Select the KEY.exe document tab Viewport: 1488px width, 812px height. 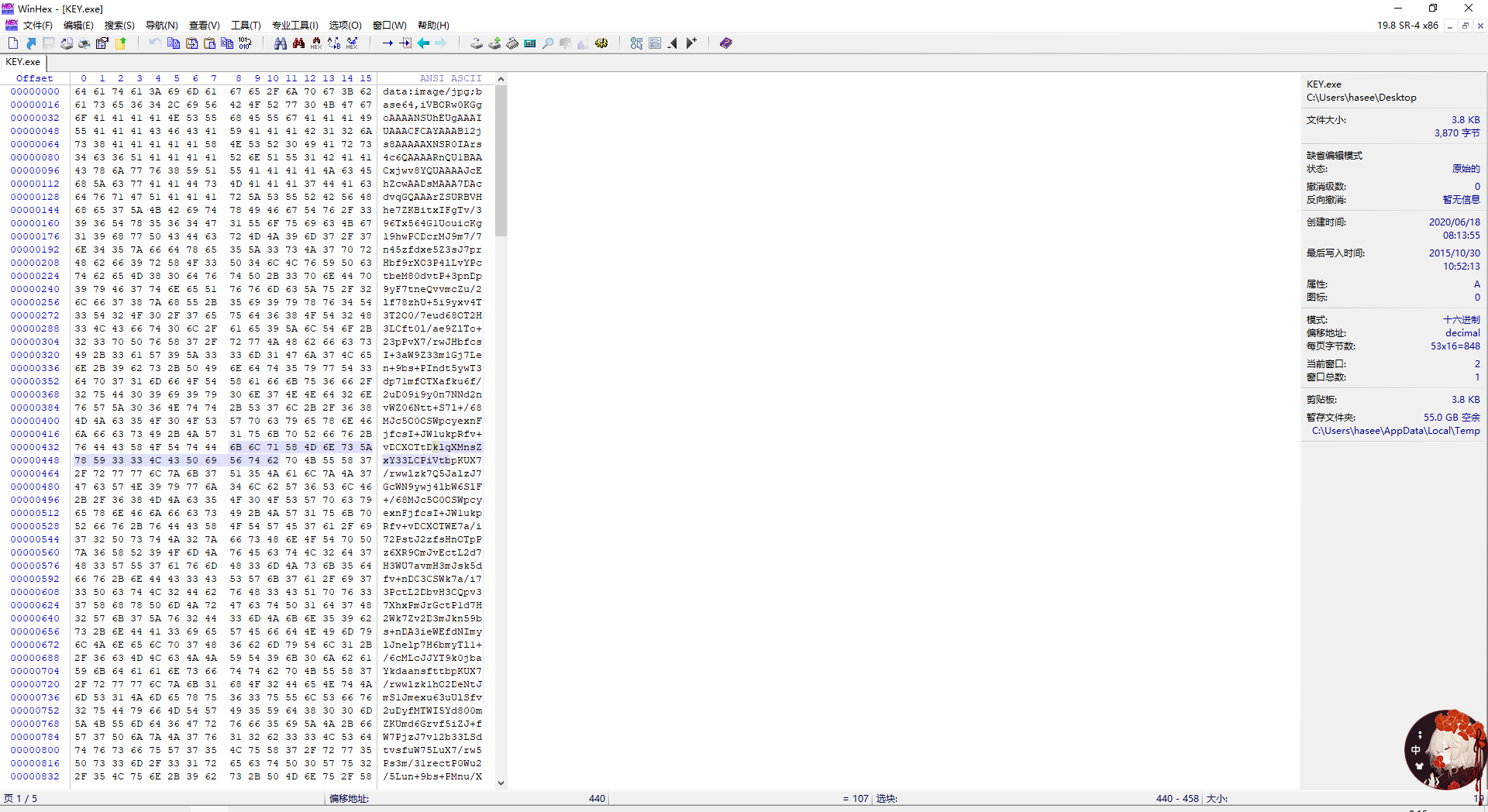pyautogui.click(x=23, y=62)
